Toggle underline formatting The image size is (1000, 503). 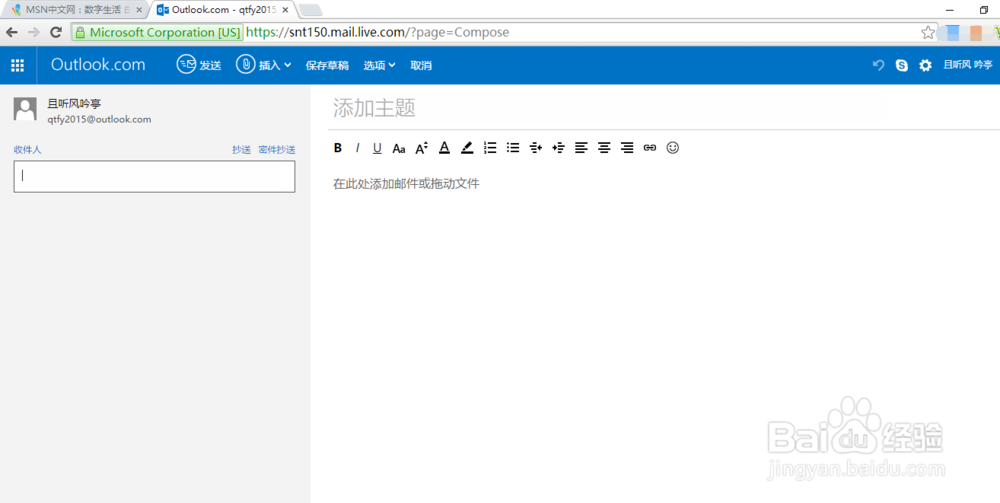[378, 148]
